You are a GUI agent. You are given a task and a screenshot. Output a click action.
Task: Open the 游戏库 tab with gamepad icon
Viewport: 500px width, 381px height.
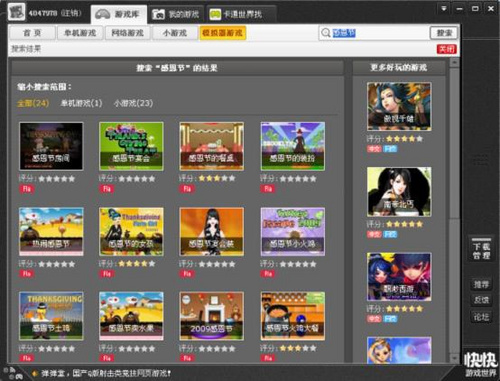point(118,14)
